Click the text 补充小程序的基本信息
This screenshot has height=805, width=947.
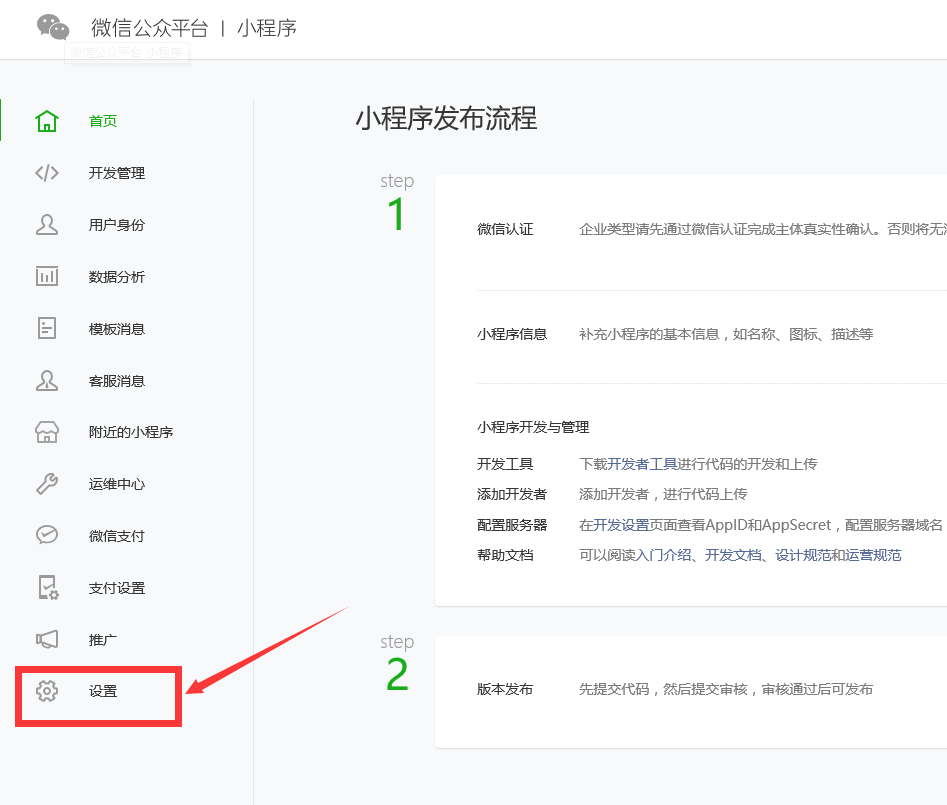point(649,335)
